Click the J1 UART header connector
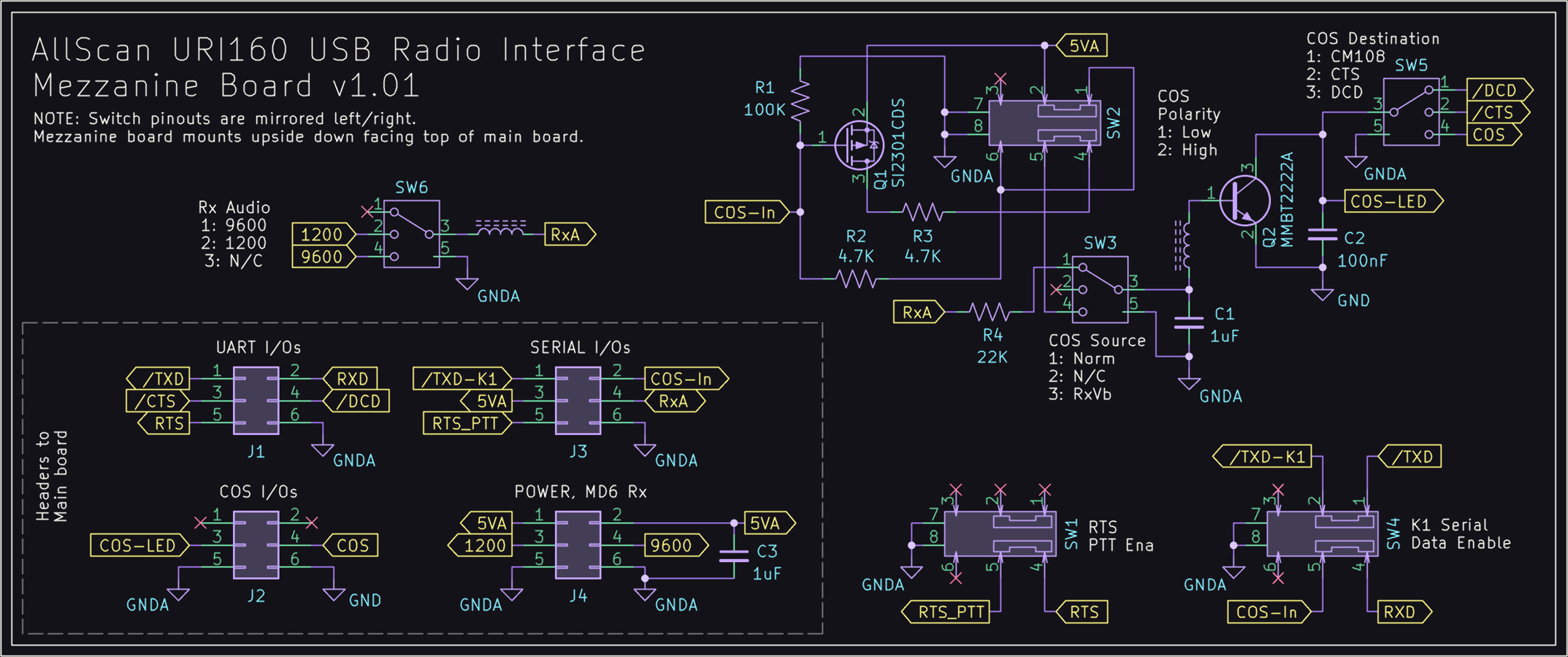 click(x=256, y=401)
